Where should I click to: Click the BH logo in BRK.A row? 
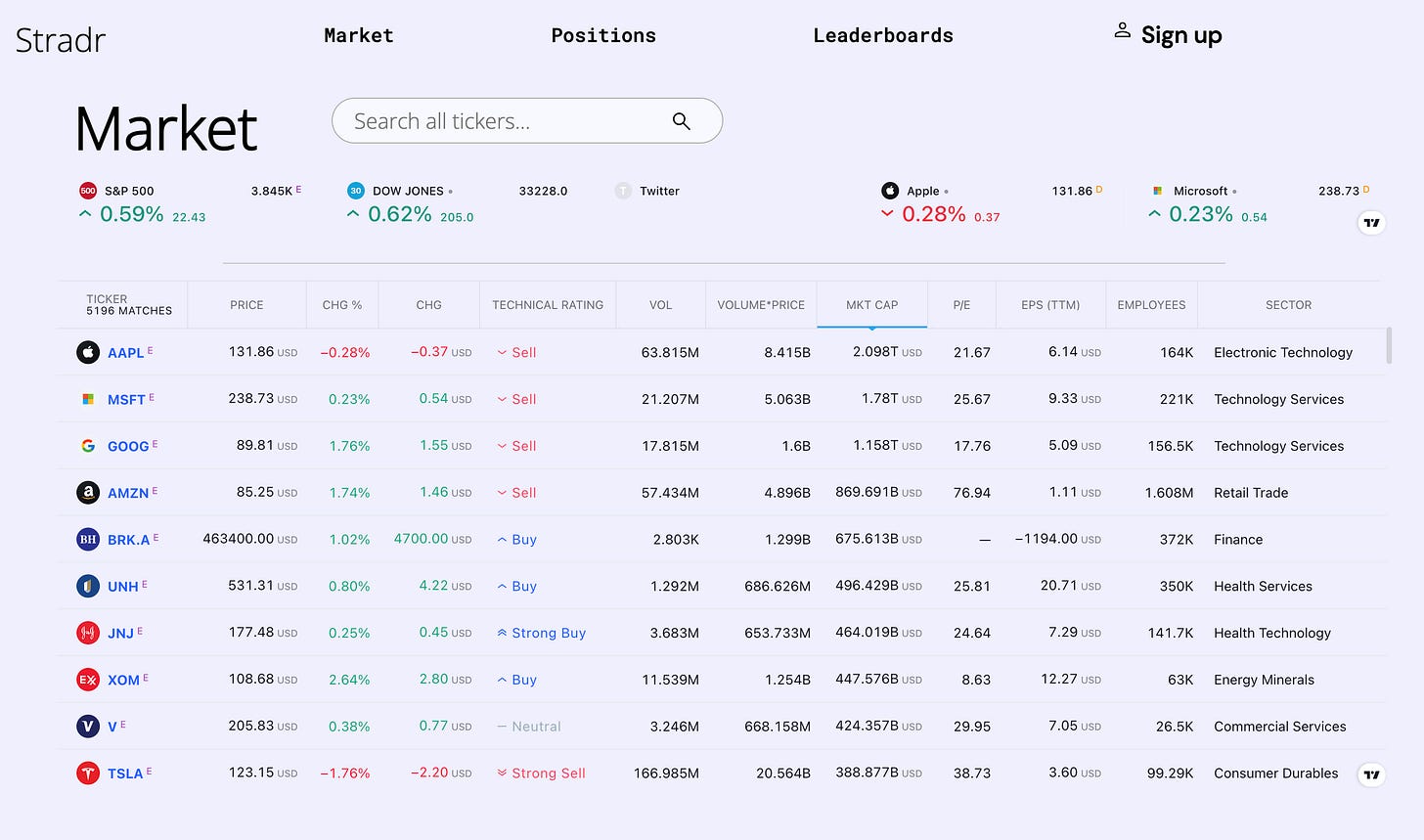coord(88,539)
